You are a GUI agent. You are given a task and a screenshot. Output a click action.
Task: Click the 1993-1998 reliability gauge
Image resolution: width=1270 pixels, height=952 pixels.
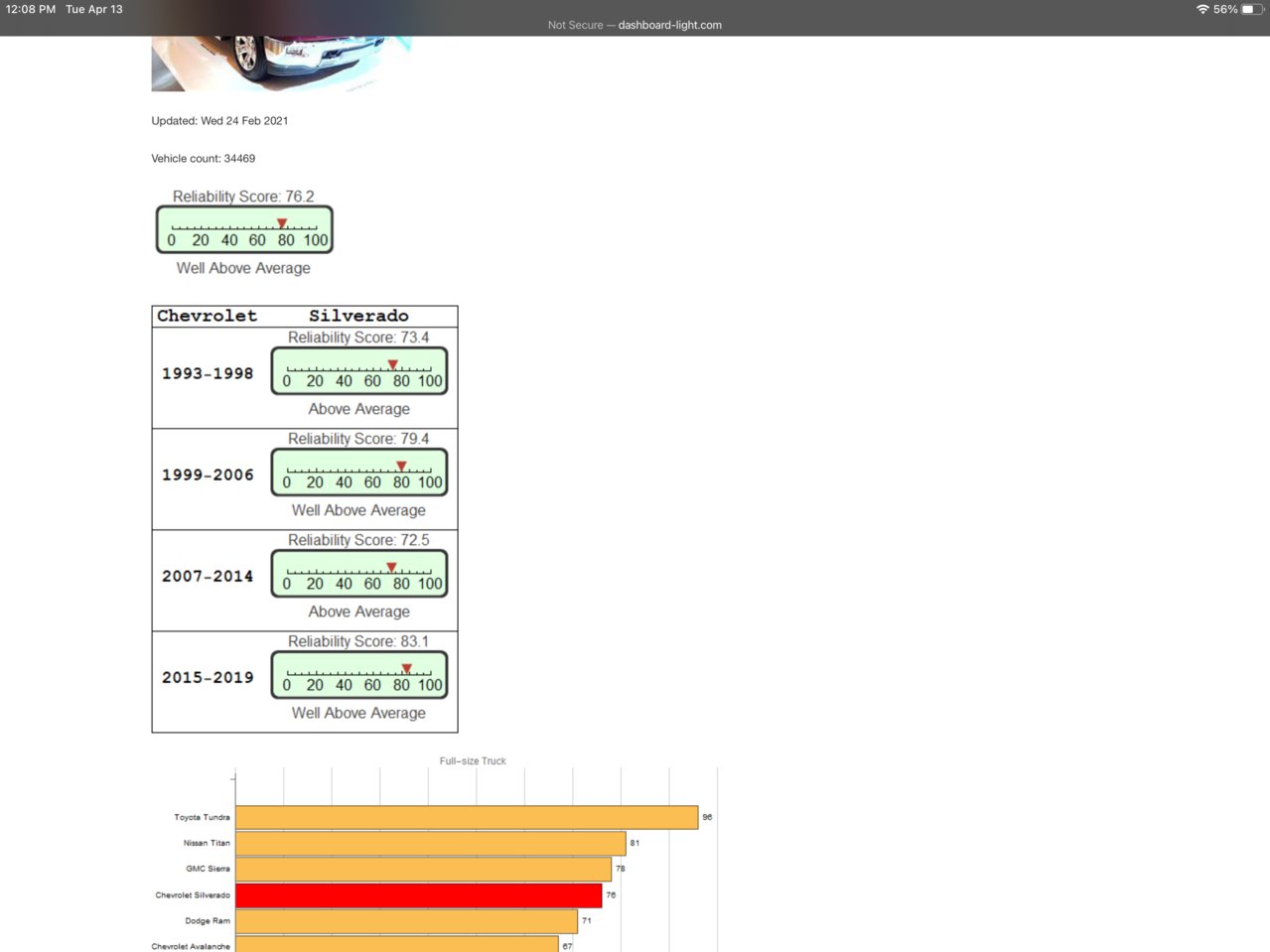tap(359, 371)
